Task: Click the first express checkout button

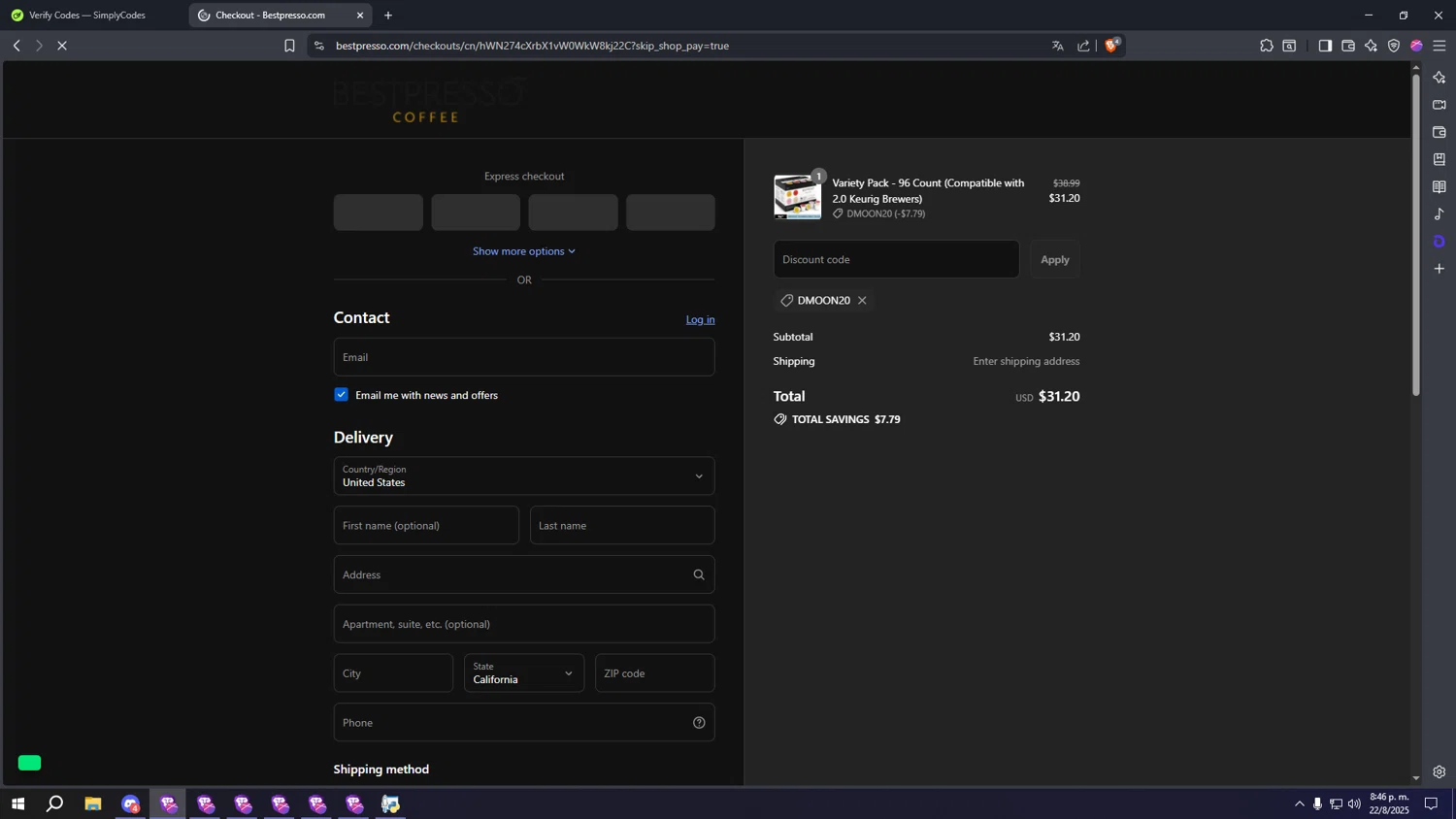Action: tap(379, 213)
